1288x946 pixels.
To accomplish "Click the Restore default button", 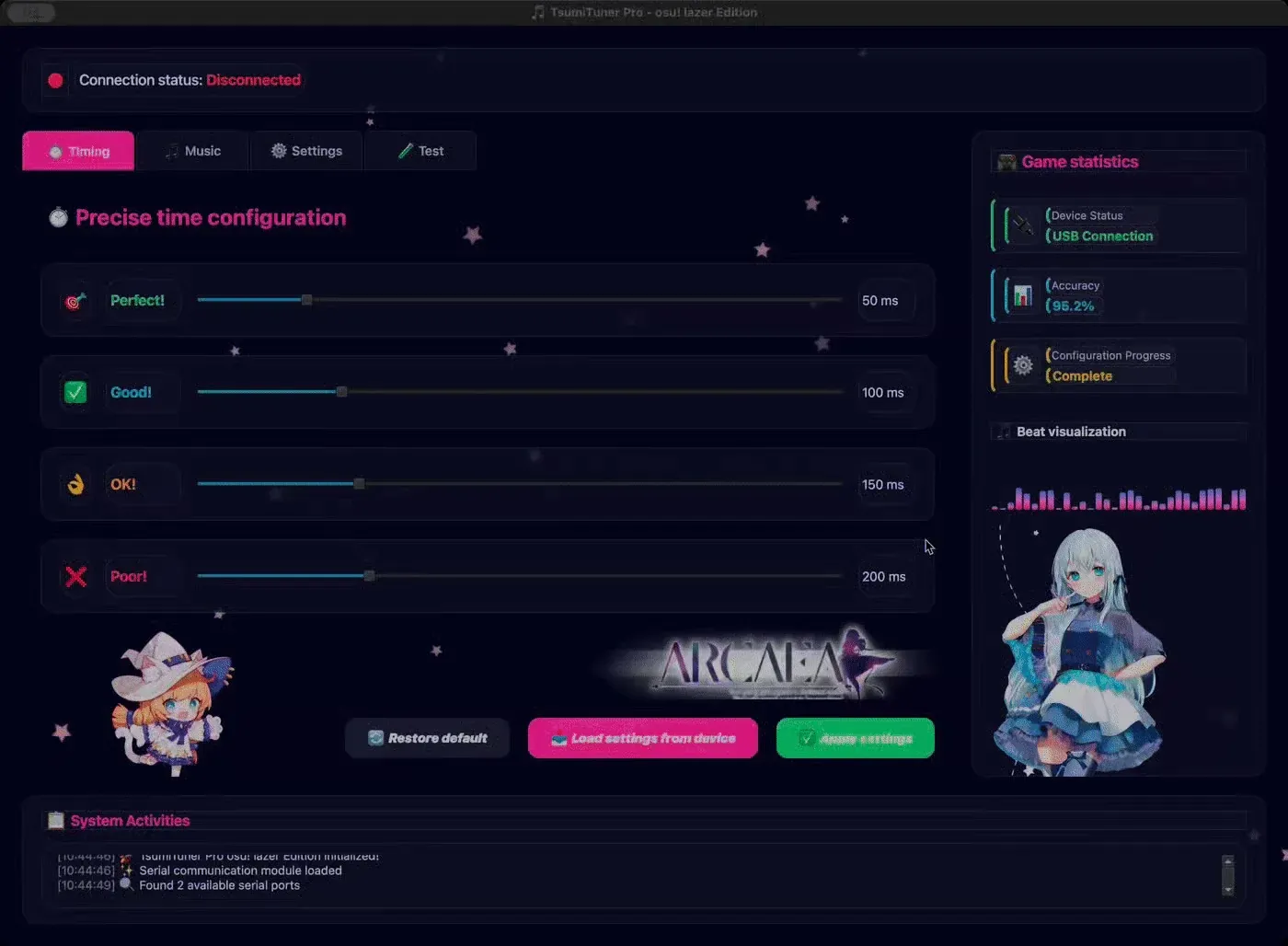I will click(x=427, y=738).
